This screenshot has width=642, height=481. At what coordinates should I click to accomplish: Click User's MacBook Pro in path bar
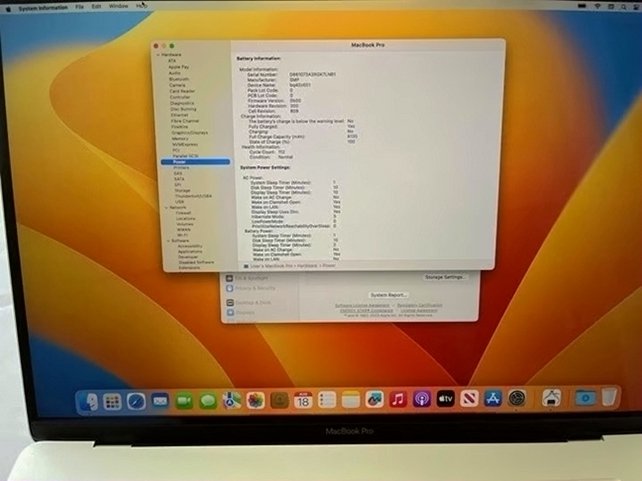(271, 266)
